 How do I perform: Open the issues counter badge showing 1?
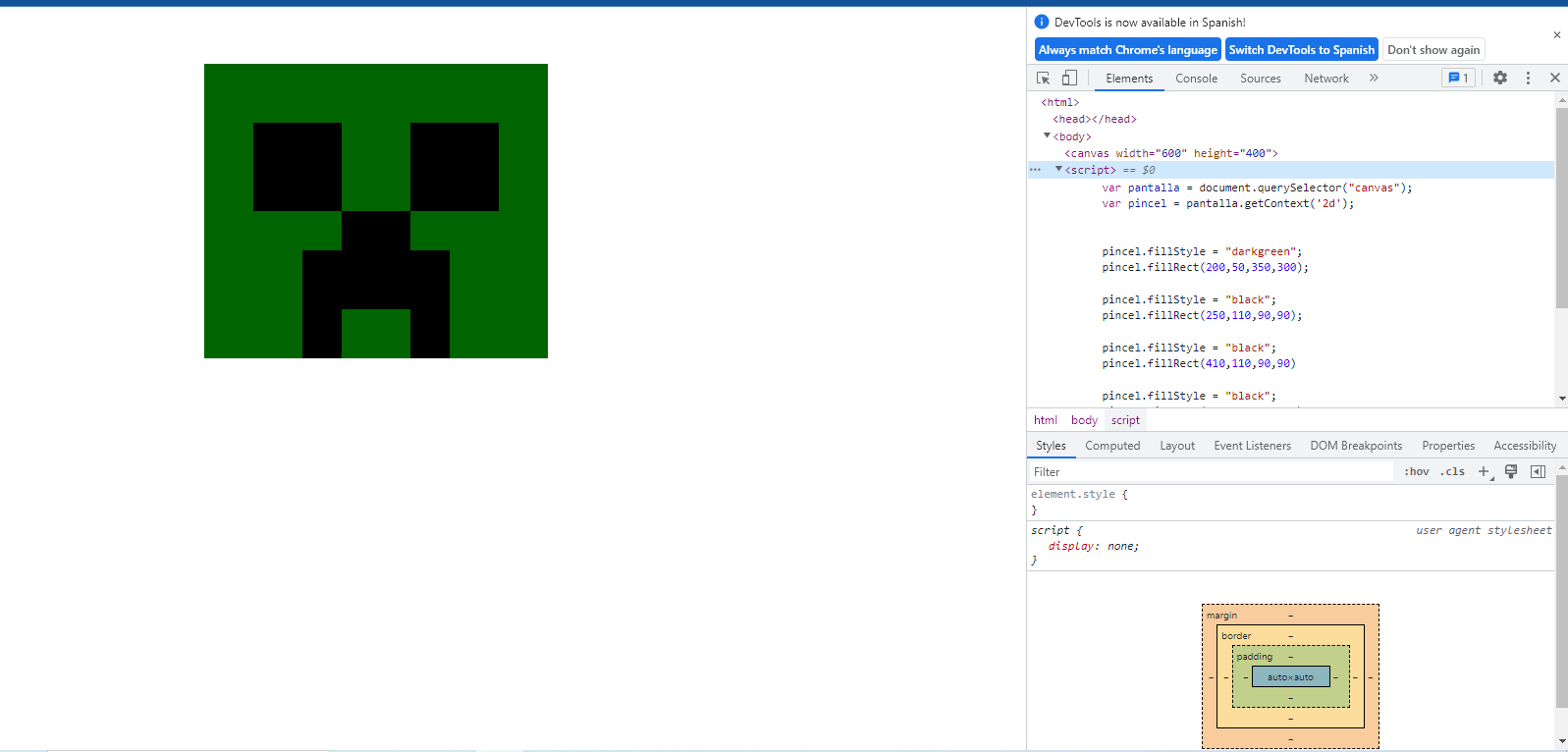tap(1458, 78)
